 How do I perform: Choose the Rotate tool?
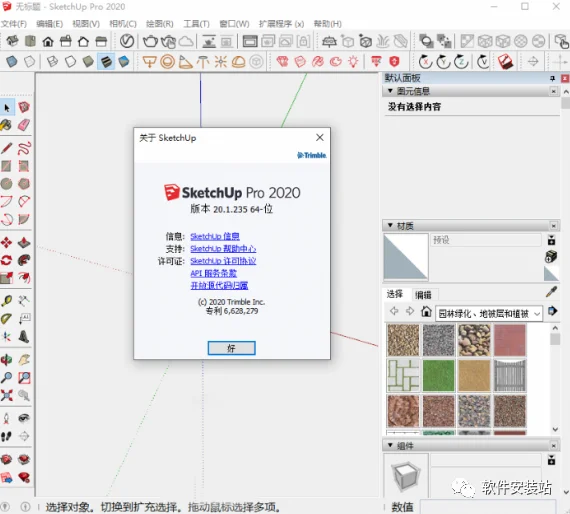pyautogui.click(x=6, y=260)
